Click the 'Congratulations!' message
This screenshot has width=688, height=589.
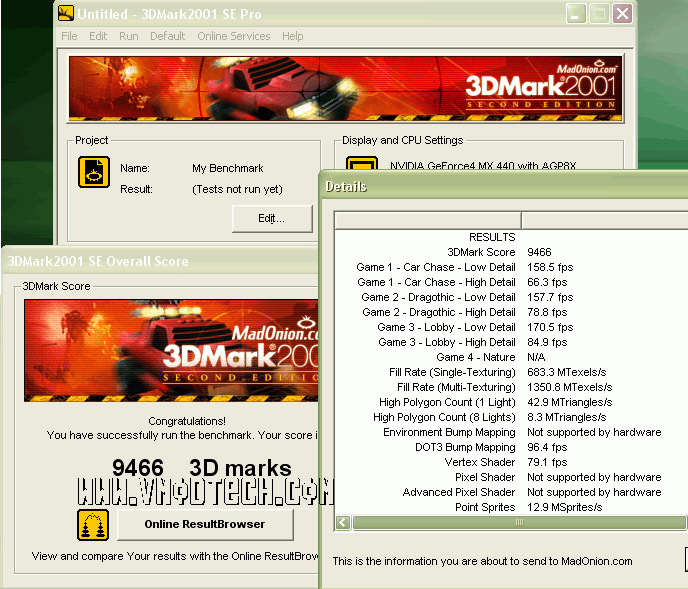coord(187,421)
